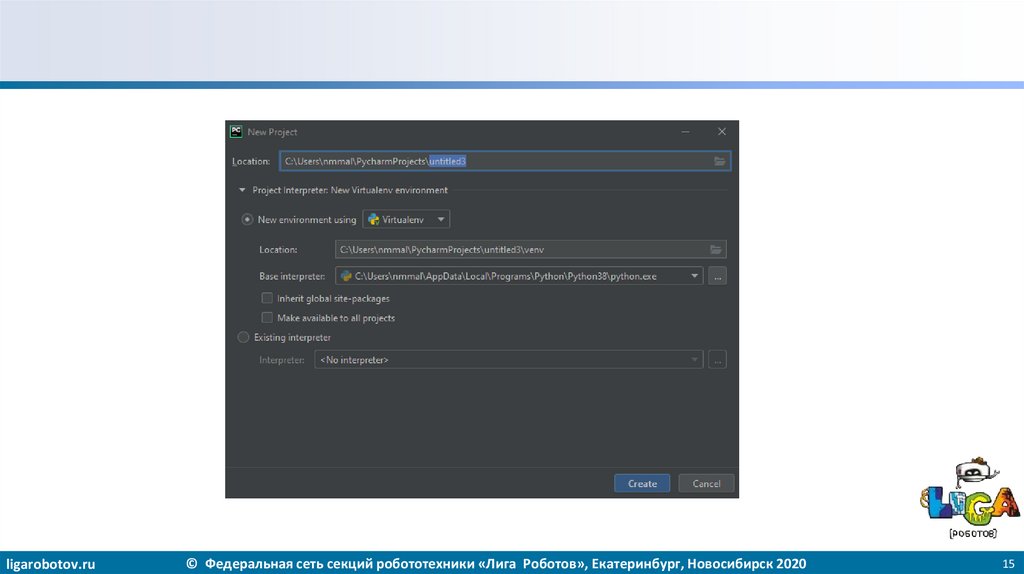Click the slide page number 15
Screen dimensions: 1024x574
pos(1008,564)
